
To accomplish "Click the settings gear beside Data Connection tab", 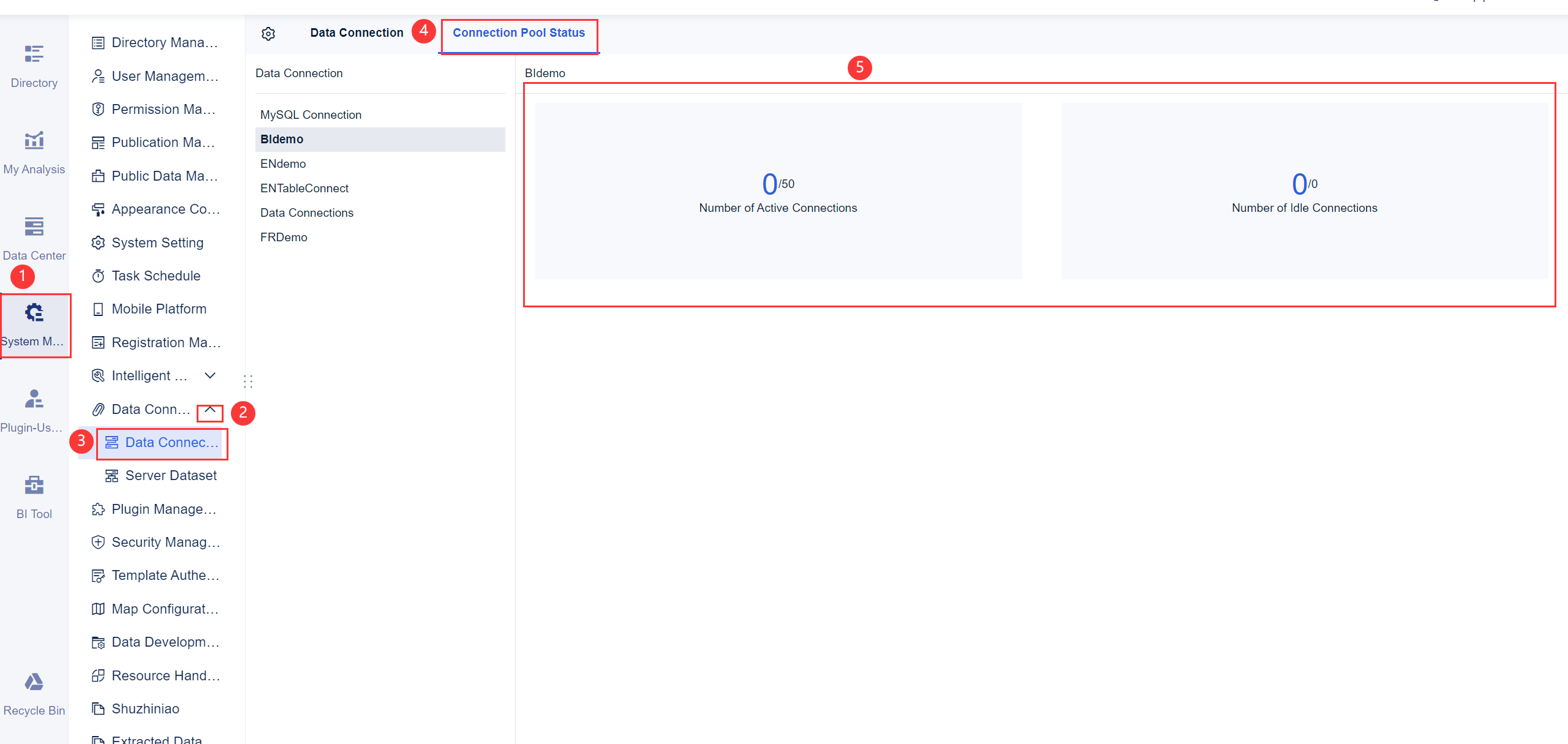I will tap(268, 34).
